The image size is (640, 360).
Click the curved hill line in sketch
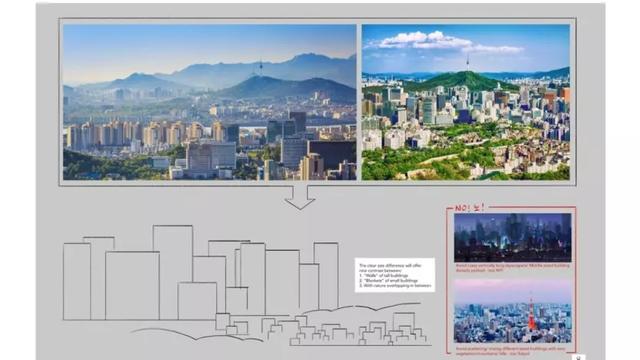coord(197,334)
